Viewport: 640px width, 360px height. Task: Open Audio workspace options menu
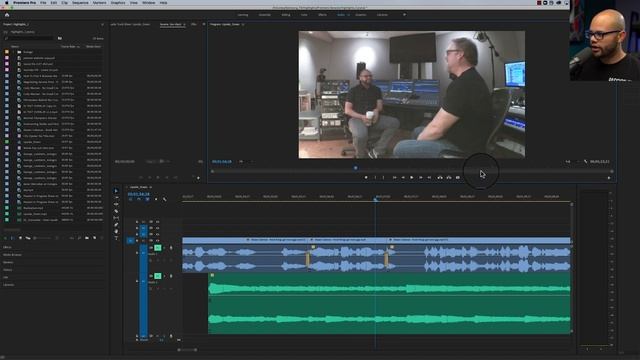tap(348, 15)
